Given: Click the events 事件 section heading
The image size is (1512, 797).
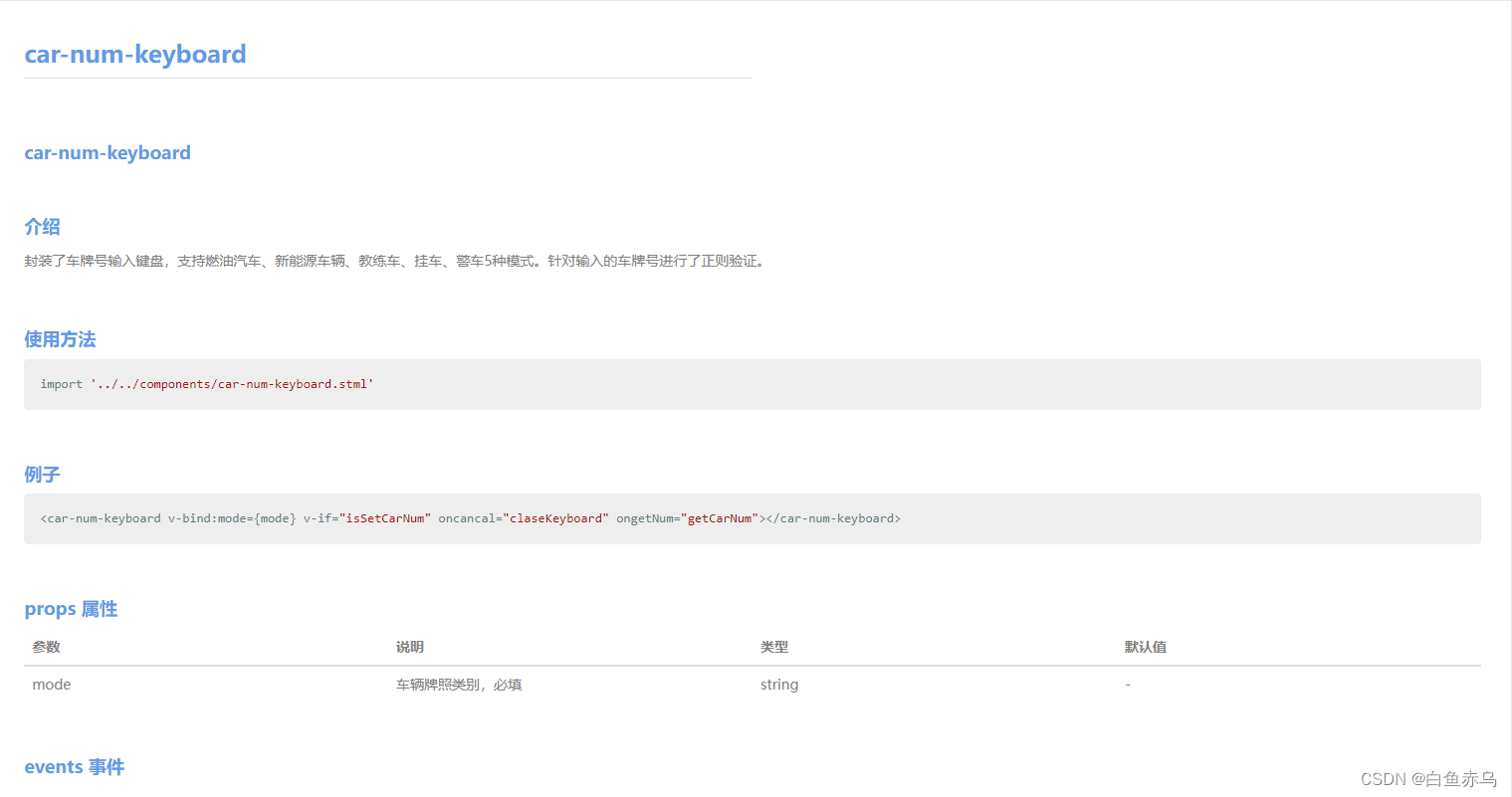Looking at the screenshot, I should click(x=75, y=767).
